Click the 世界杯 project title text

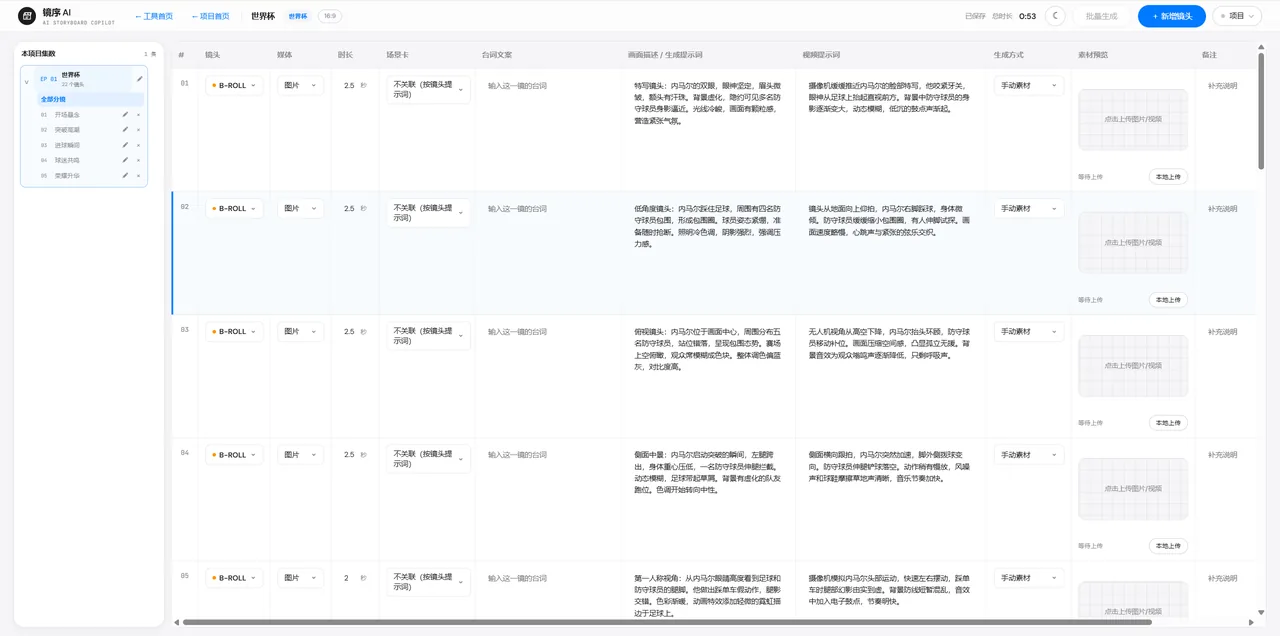pos(263,16)
